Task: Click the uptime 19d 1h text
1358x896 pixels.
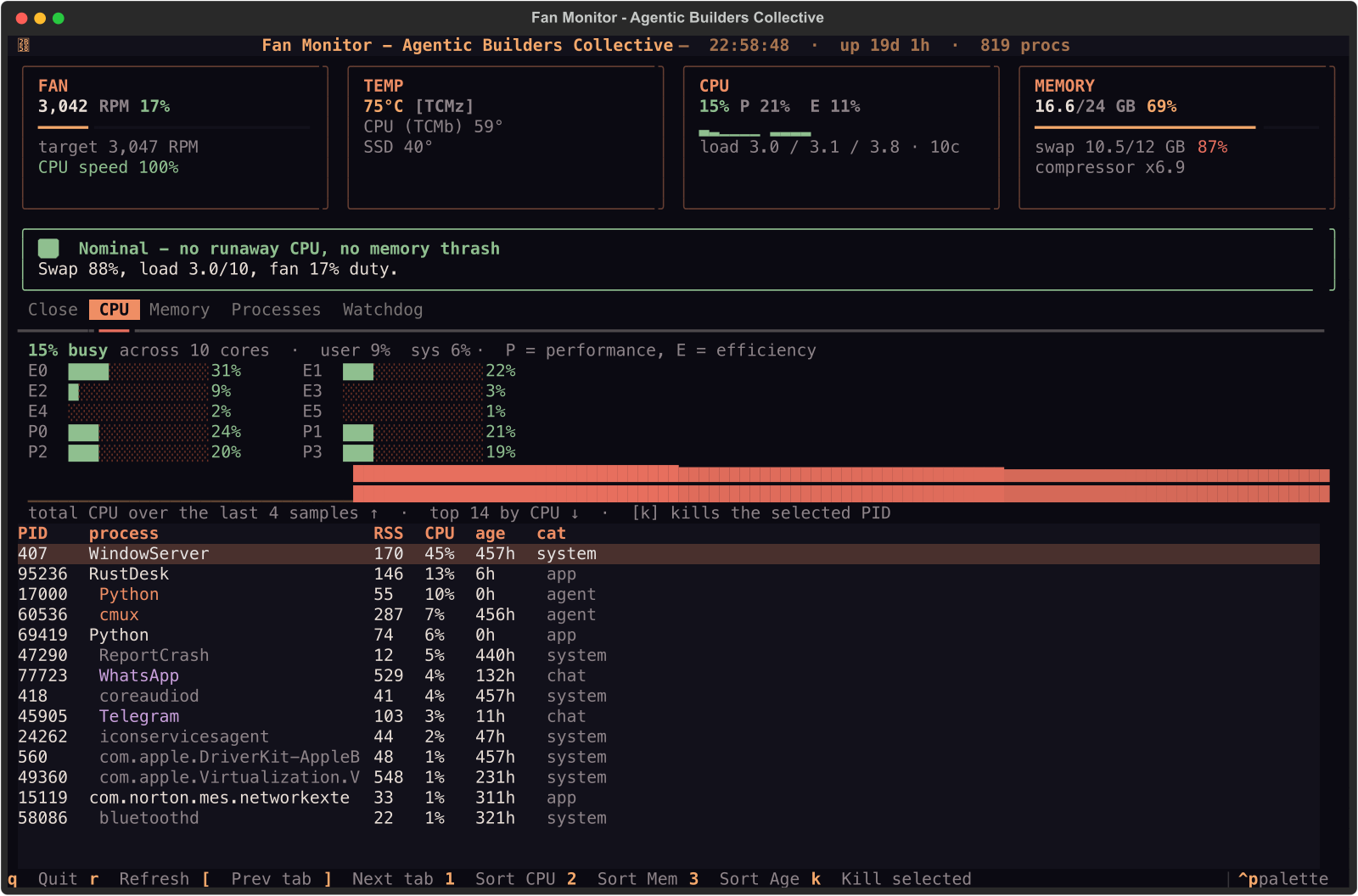Action: (884, 45)
